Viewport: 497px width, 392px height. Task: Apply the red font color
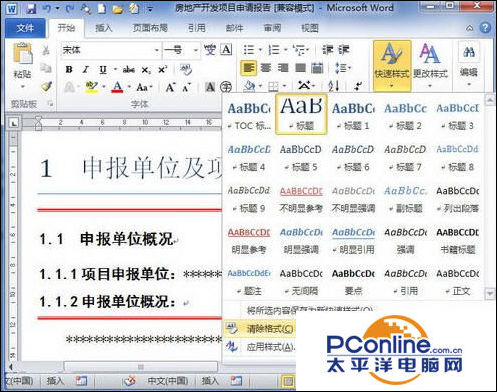click(x=117, y=87)
